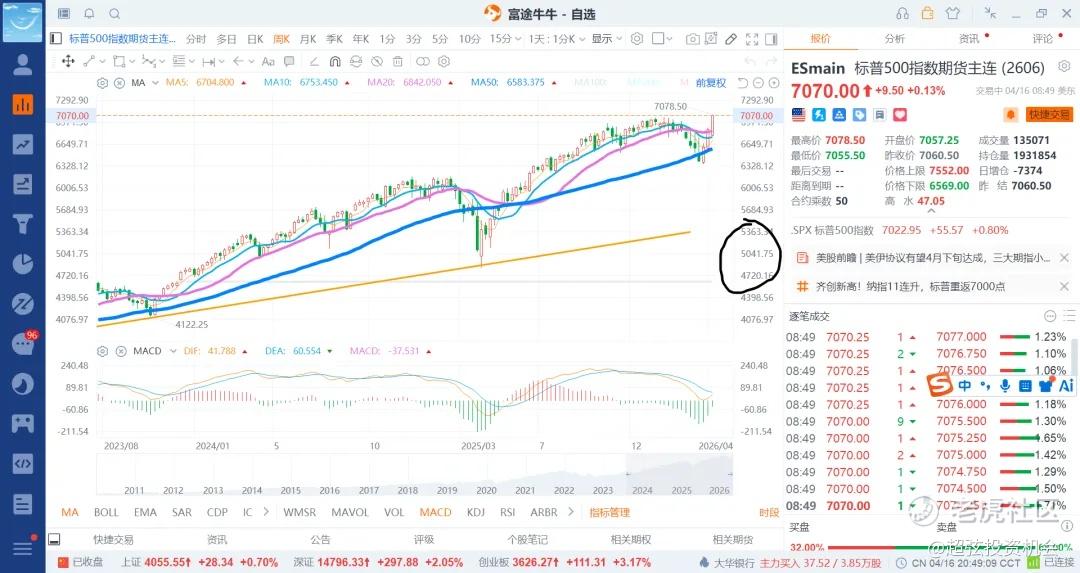Show more indicators arrow after ARBR
1080x573 pixels.
pyautogui.click(x=571, y=512)
